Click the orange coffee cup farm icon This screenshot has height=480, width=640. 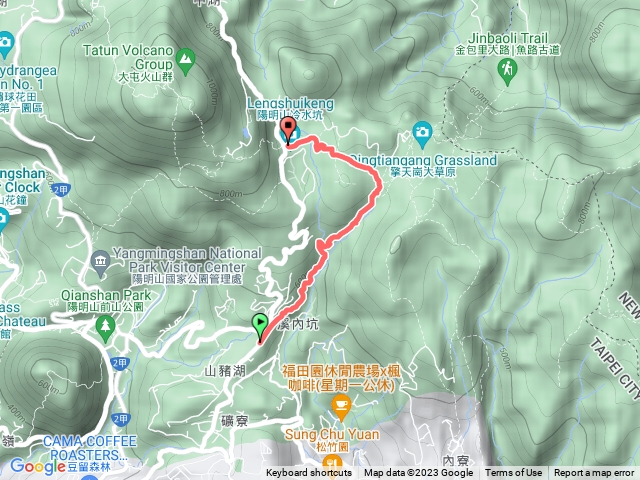(341, 407)
